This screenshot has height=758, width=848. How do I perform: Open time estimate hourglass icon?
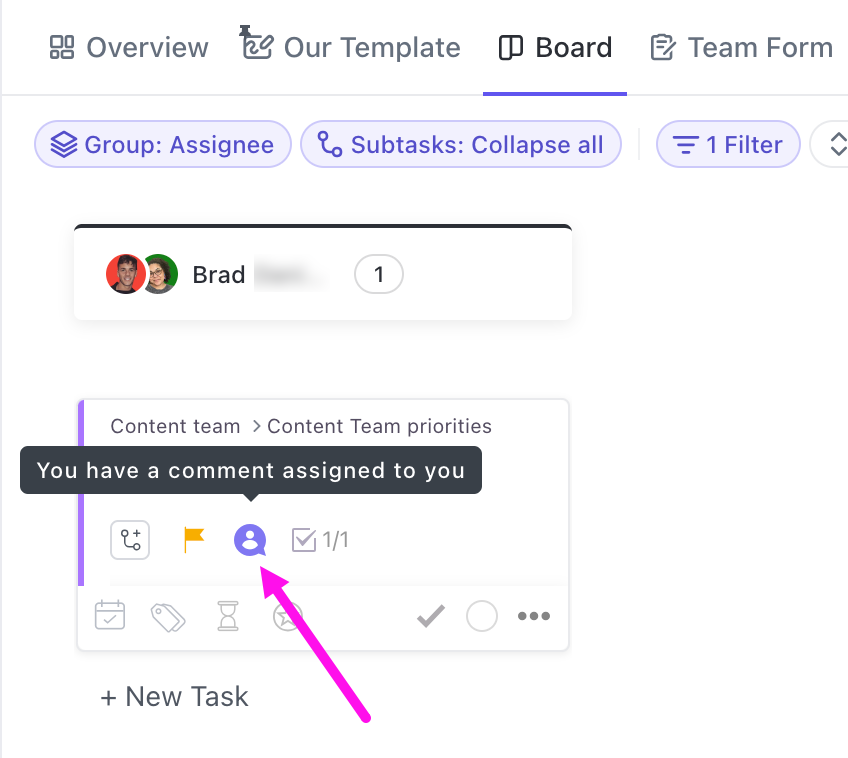(228, 616)
